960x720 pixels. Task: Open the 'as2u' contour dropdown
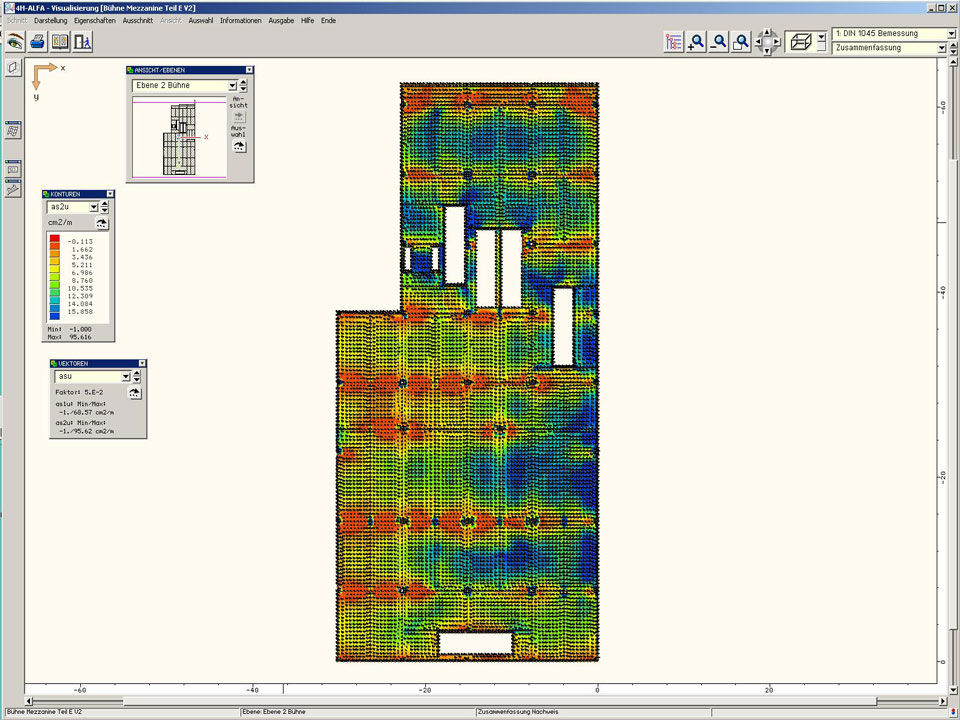(x=92, y=207)
